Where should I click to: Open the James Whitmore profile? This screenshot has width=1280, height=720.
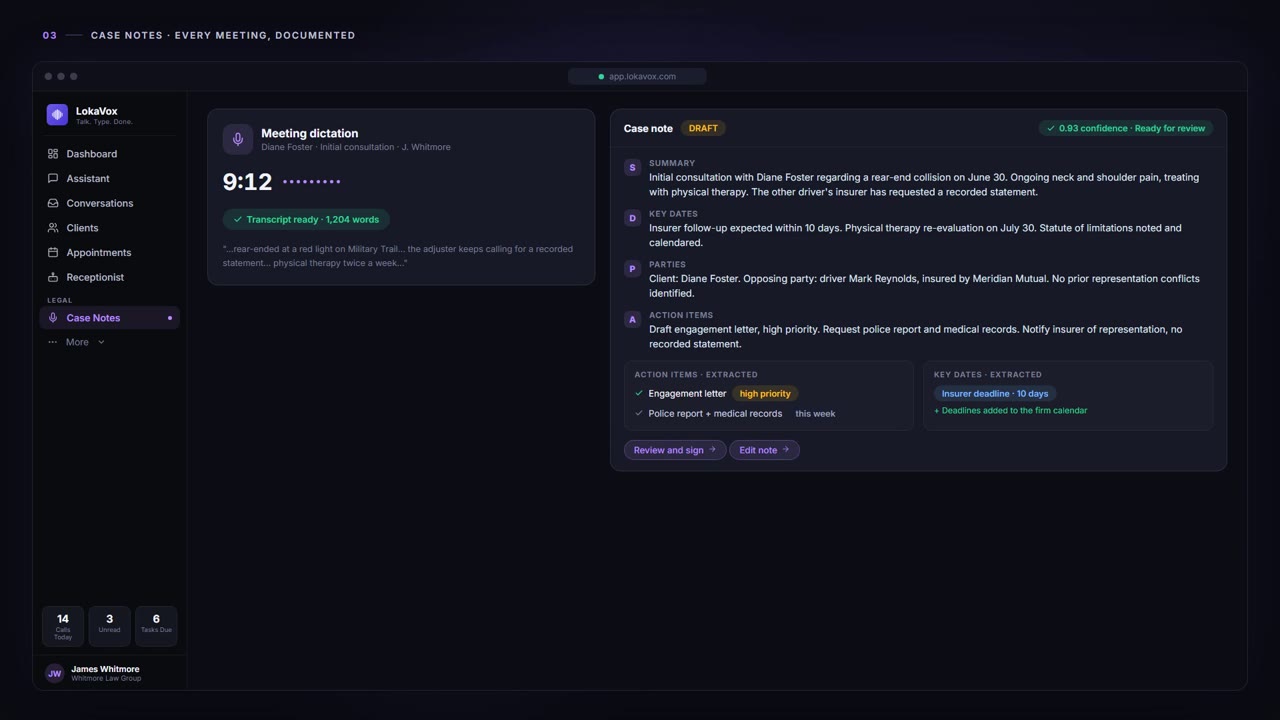coord(109,673)
